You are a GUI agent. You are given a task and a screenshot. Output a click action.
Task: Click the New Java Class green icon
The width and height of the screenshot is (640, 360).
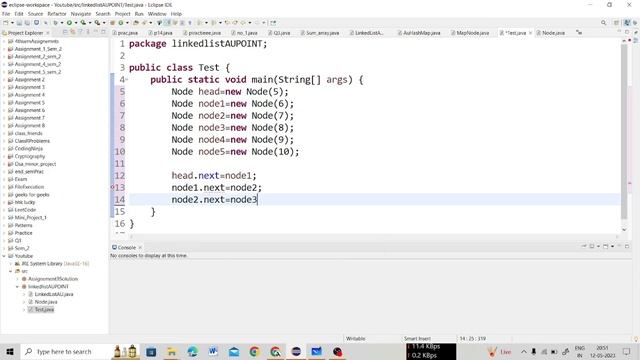pyautogui.click(x=121, y=23)
